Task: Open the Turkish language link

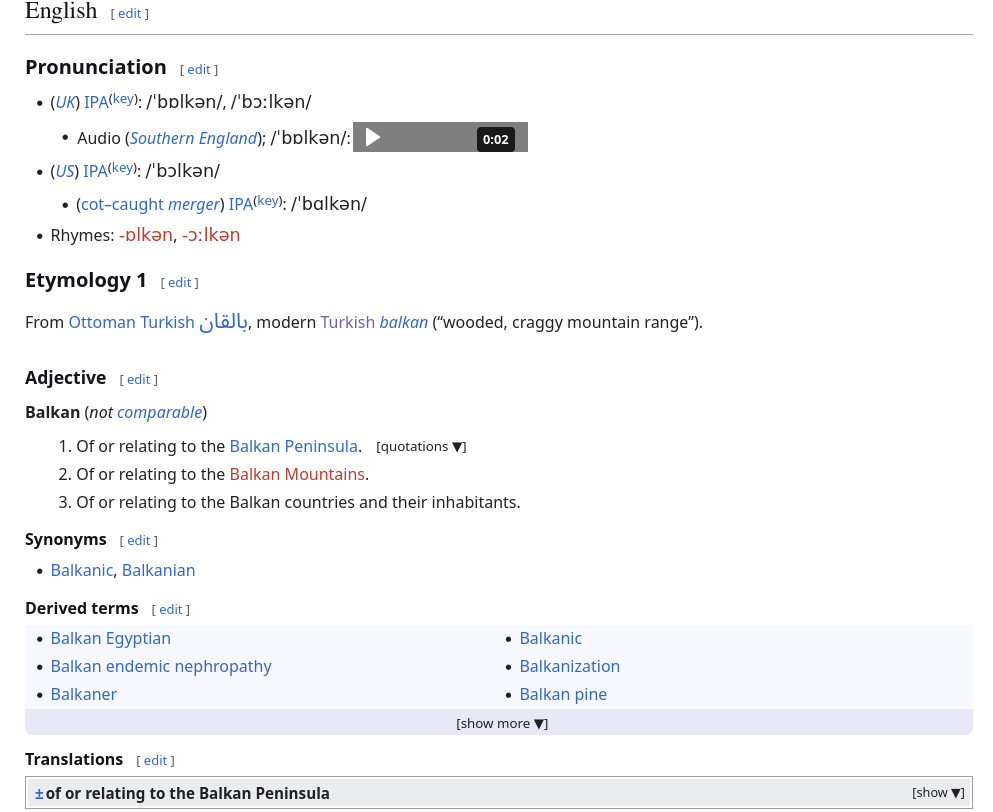Action: point(348,322)
